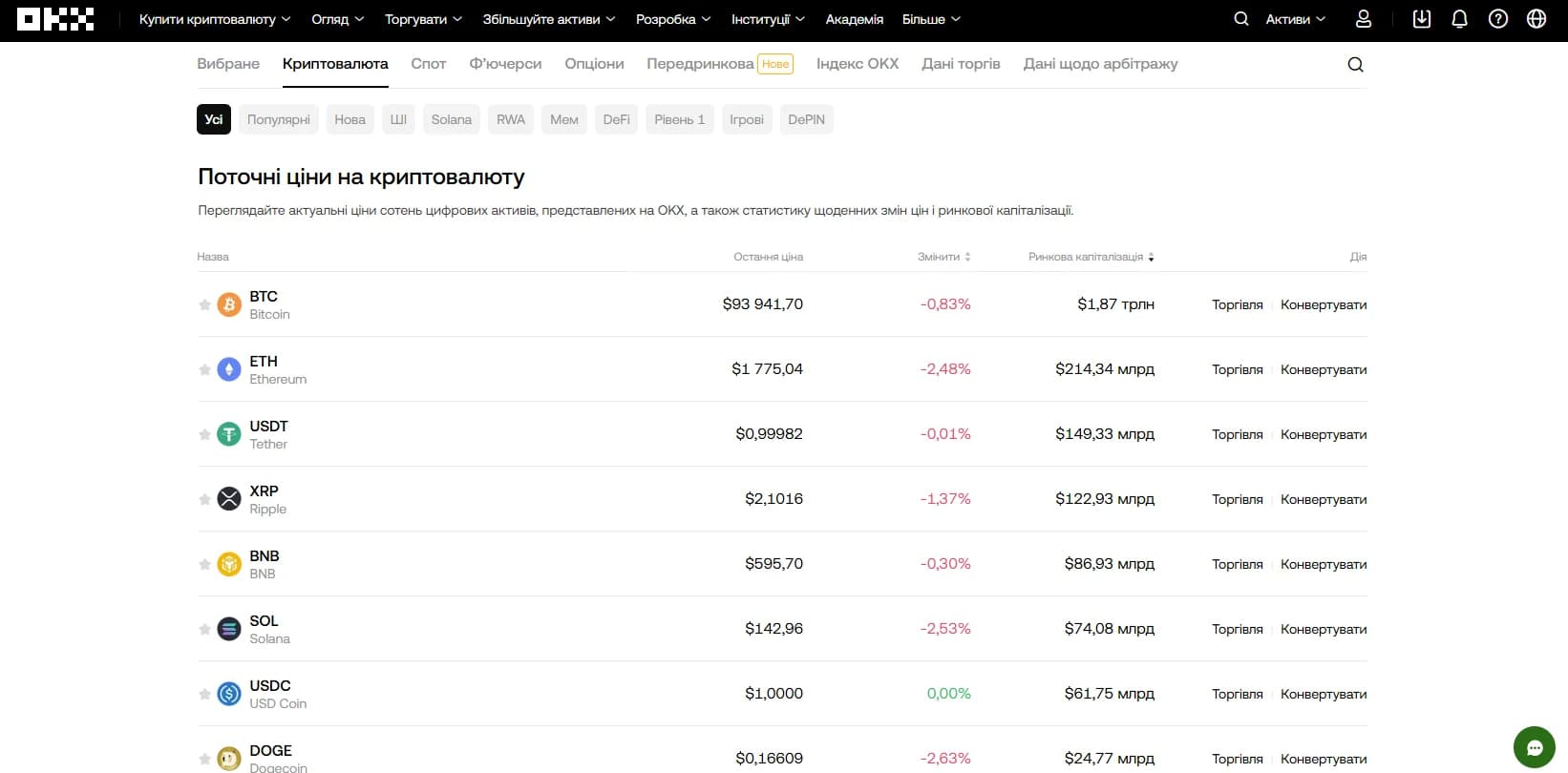Select the Нова filter chip
1568x773 pixels.
[350, 119]
